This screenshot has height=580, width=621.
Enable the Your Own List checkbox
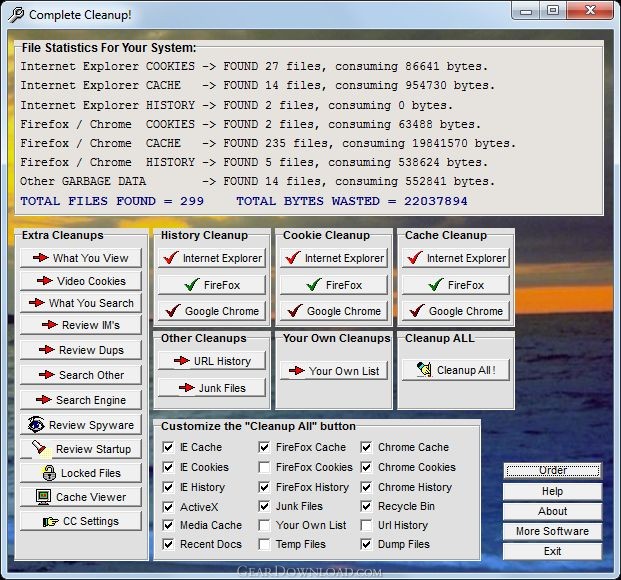(264, 525)
